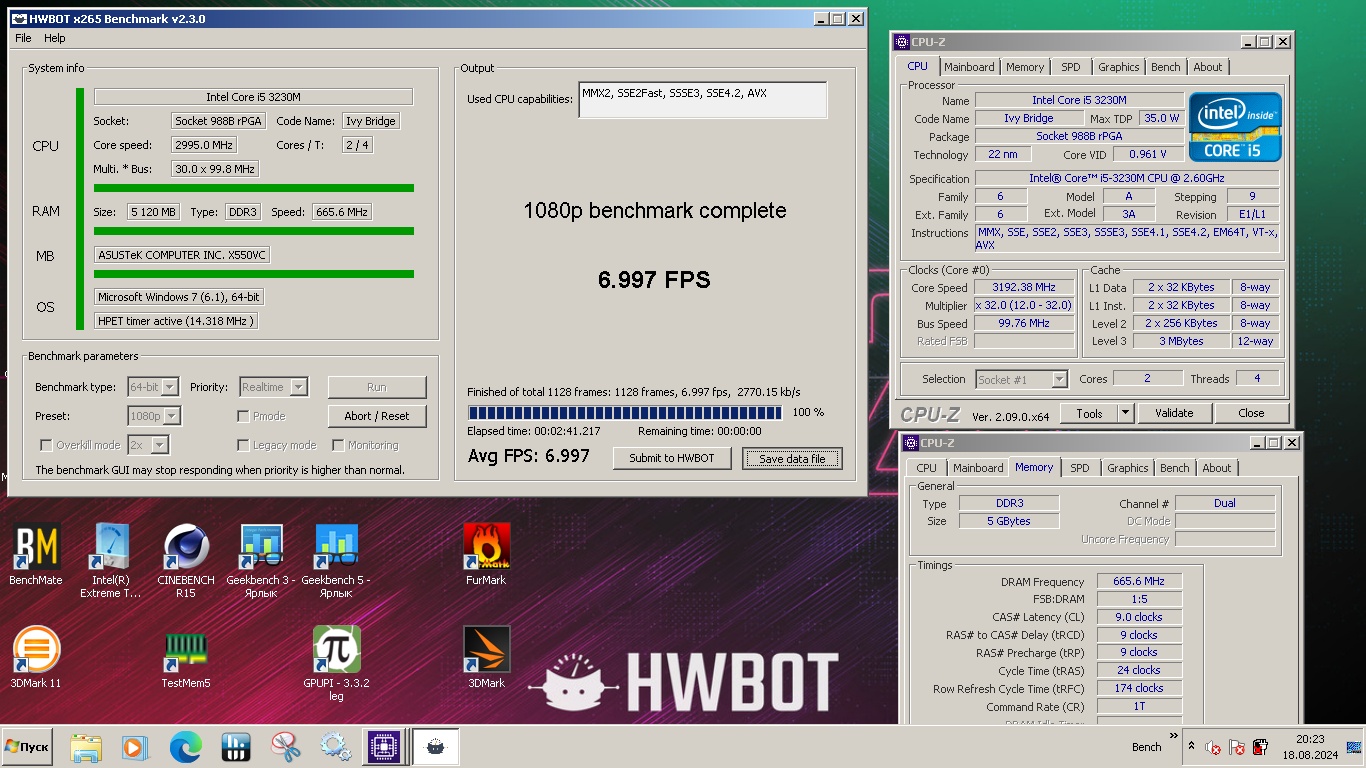The width and height of the screenshot is (1366, 768).
Task: Click the Abort / Reset button
Action: (x=377, y=416)
